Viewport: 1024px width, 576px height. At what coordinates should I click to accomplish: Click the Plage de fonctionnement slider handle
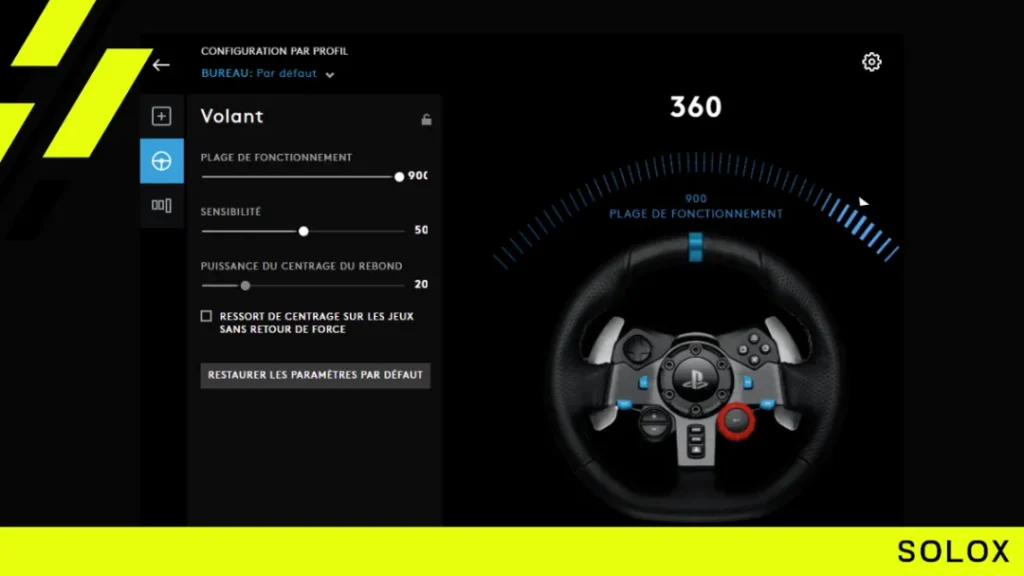pyautogui.click(x=399, y=177)
